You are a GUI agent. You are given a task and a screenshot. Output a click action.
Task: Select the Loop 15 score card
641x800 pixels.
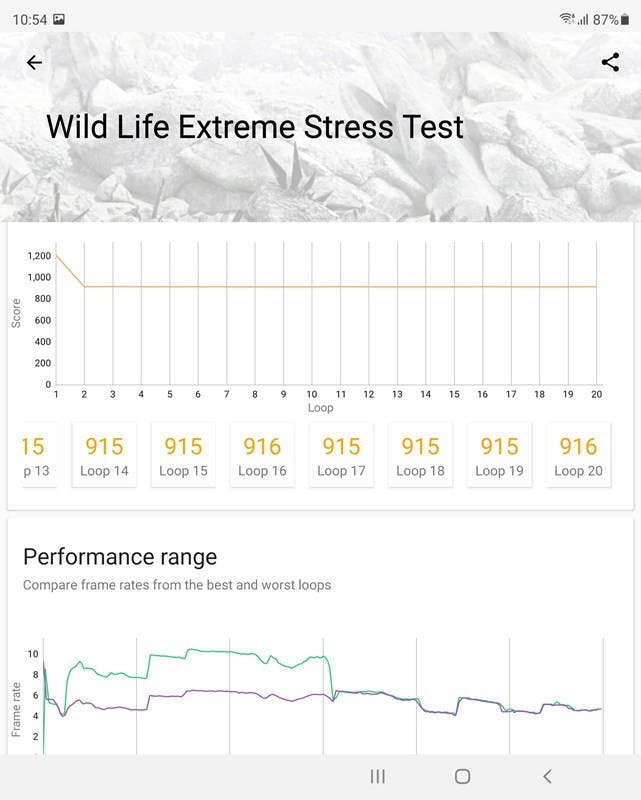(183, 455)
